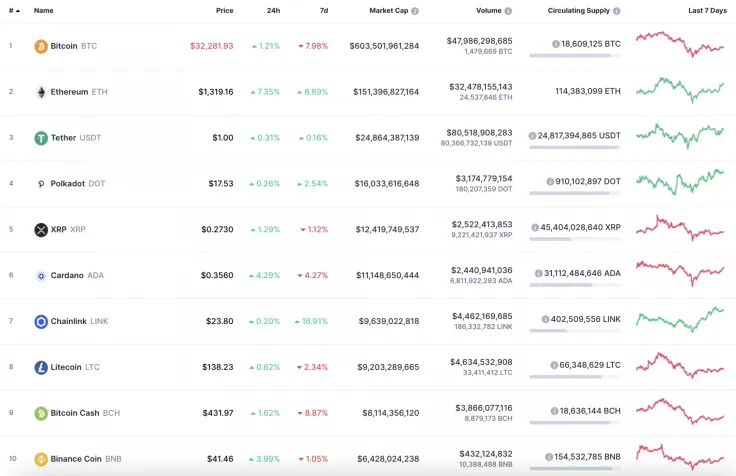The height and width of the screenshot is (476, 736).
Task: Click the Ethereum logo icon
Action: (41, 92)
